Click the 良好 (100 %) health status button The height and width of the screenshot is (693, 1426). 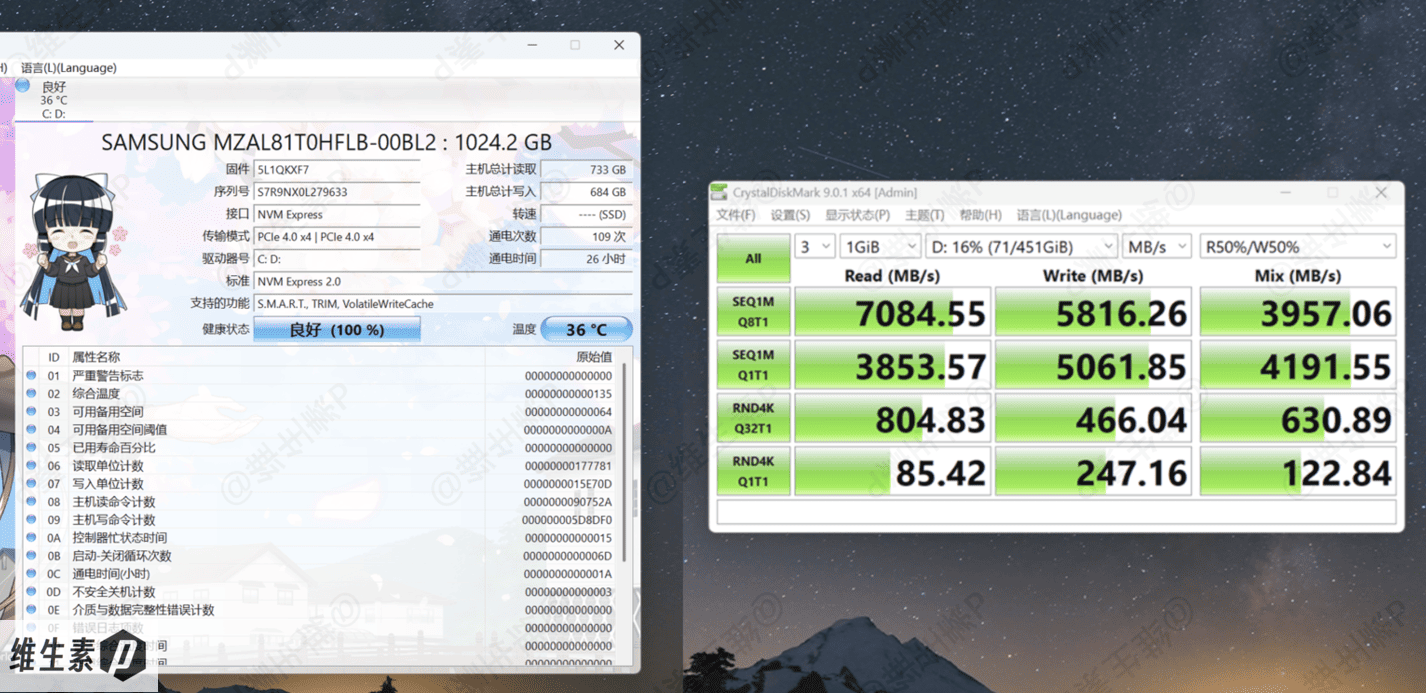point(337,329)
